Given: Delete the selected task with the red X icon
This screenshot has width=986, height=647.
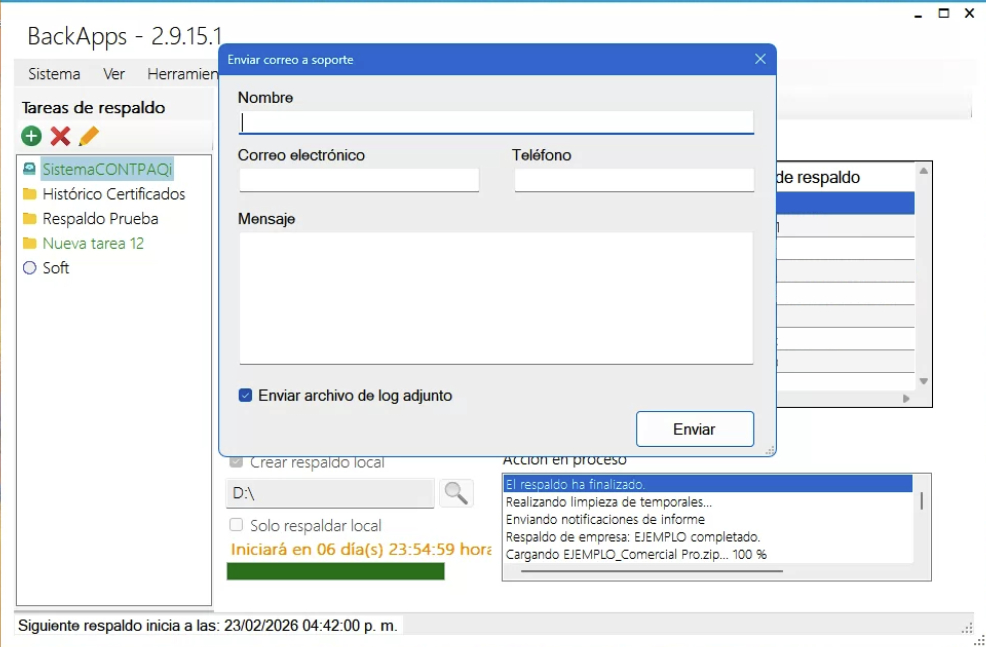Looking at the screenshot, I should click(x=60, y=136).
